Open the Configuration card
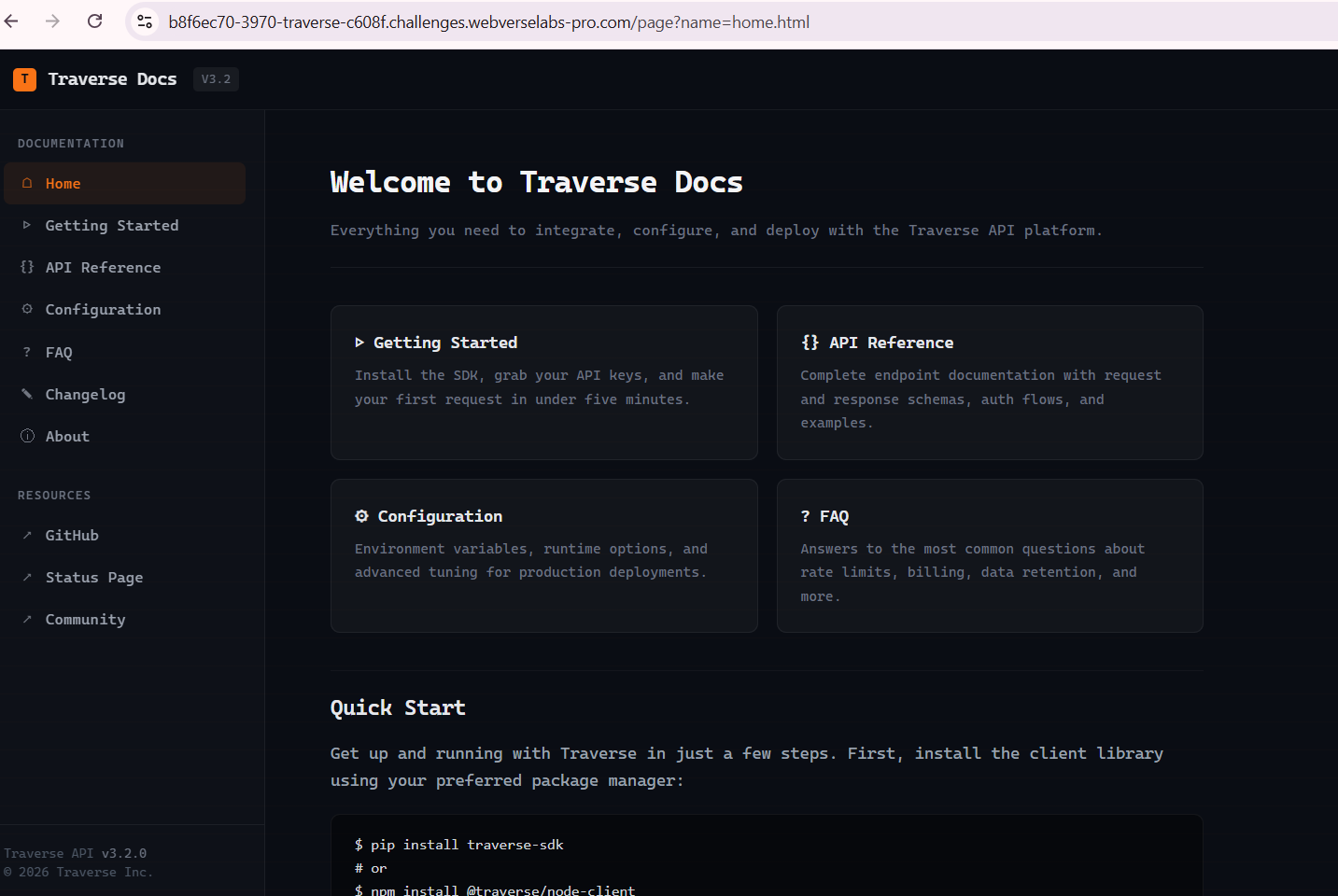 543,555
